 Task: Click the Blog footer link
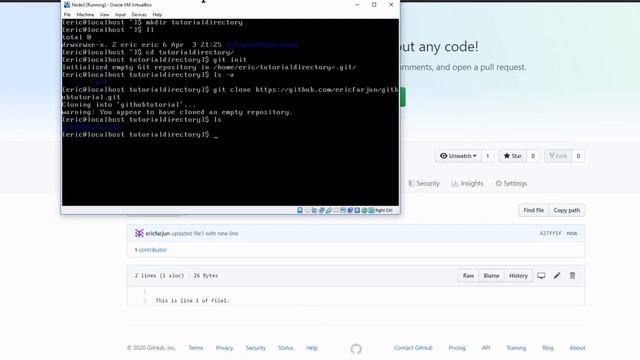pyautogui.click(x=548, y=348)
